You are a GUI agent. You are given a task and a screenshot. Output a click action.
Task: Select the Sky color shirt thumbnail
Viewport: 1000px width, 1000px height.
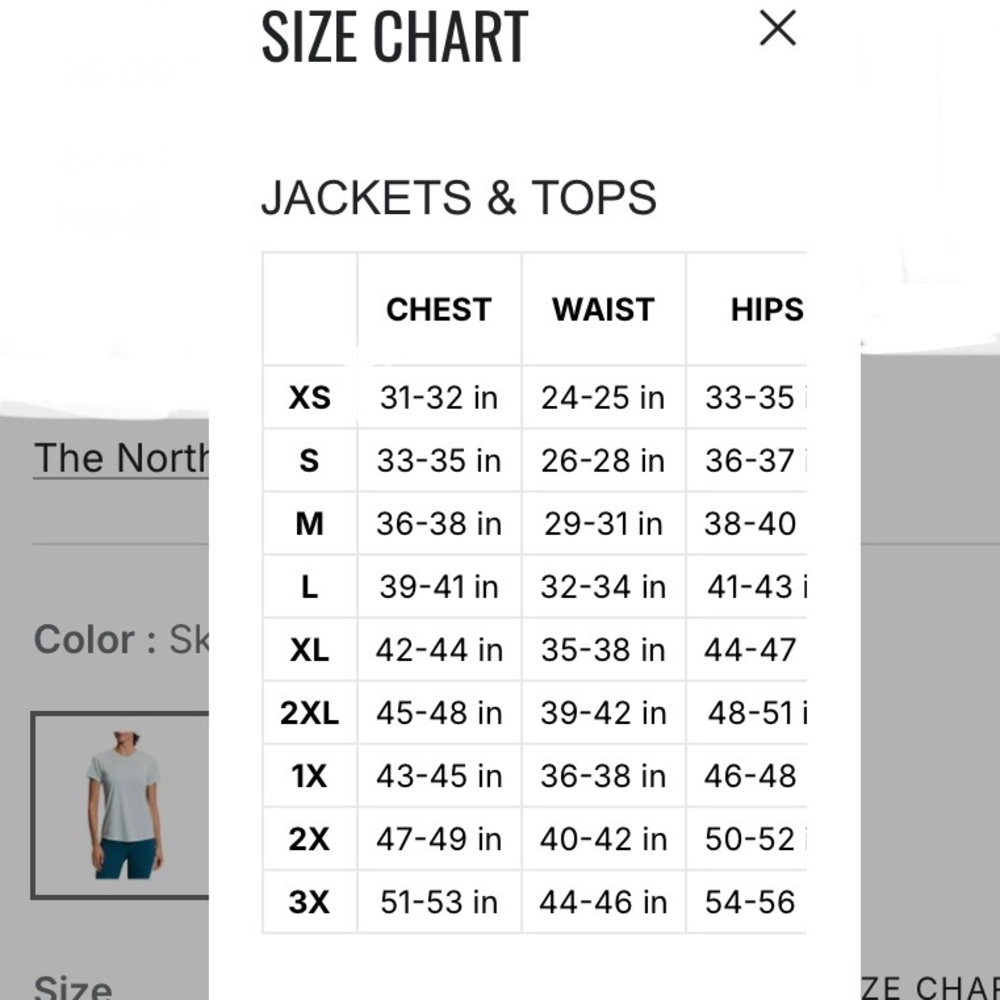coord(121,805)
